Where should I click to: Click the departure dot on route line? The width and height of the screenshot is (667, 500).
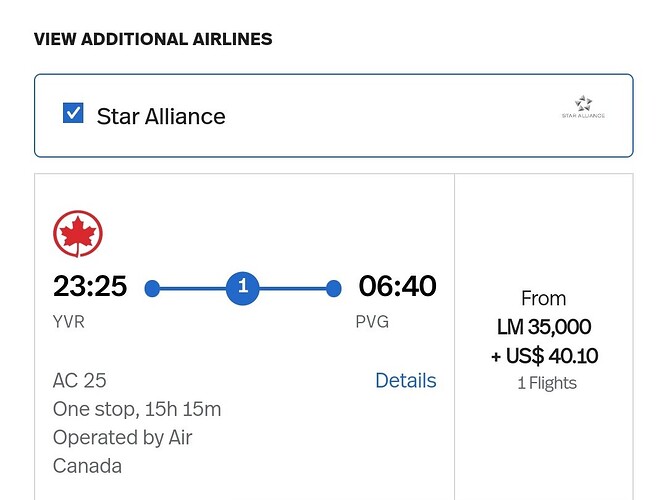152,289
